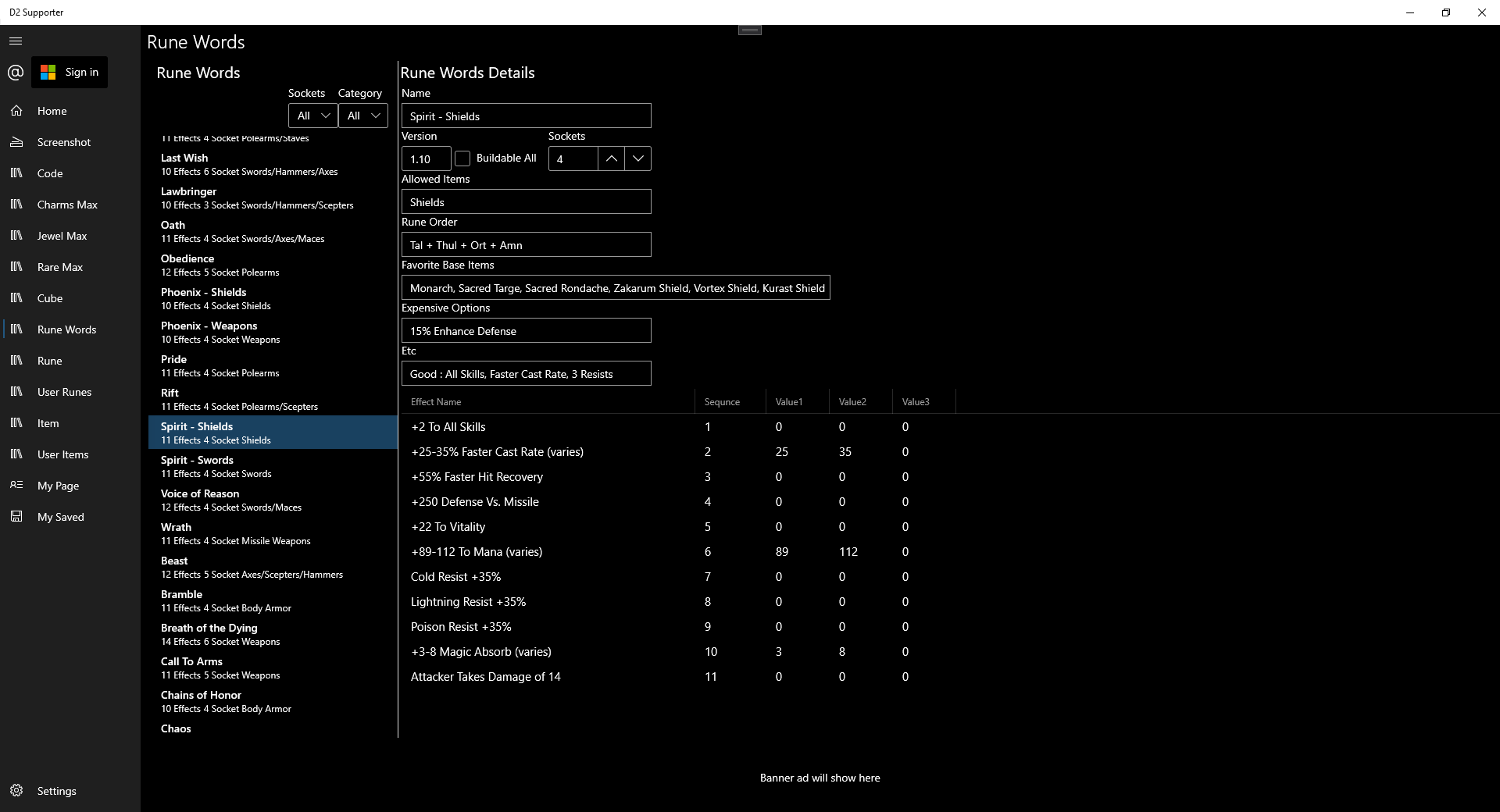Click the My Page person icon
Viewport: 1500px width, 812px height.
[x=16, y=486]
